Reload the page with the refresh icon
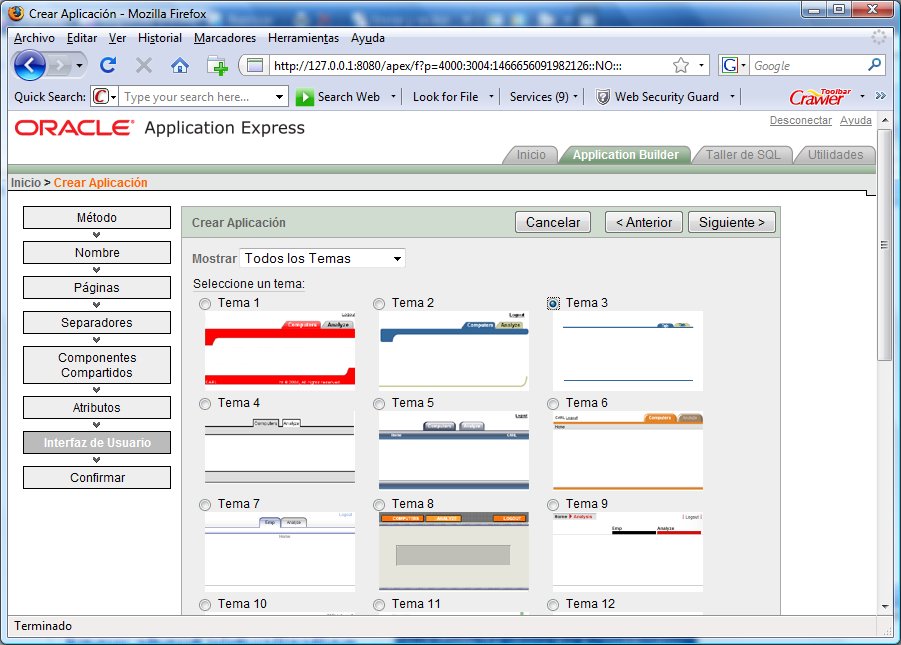 (107, 65)
